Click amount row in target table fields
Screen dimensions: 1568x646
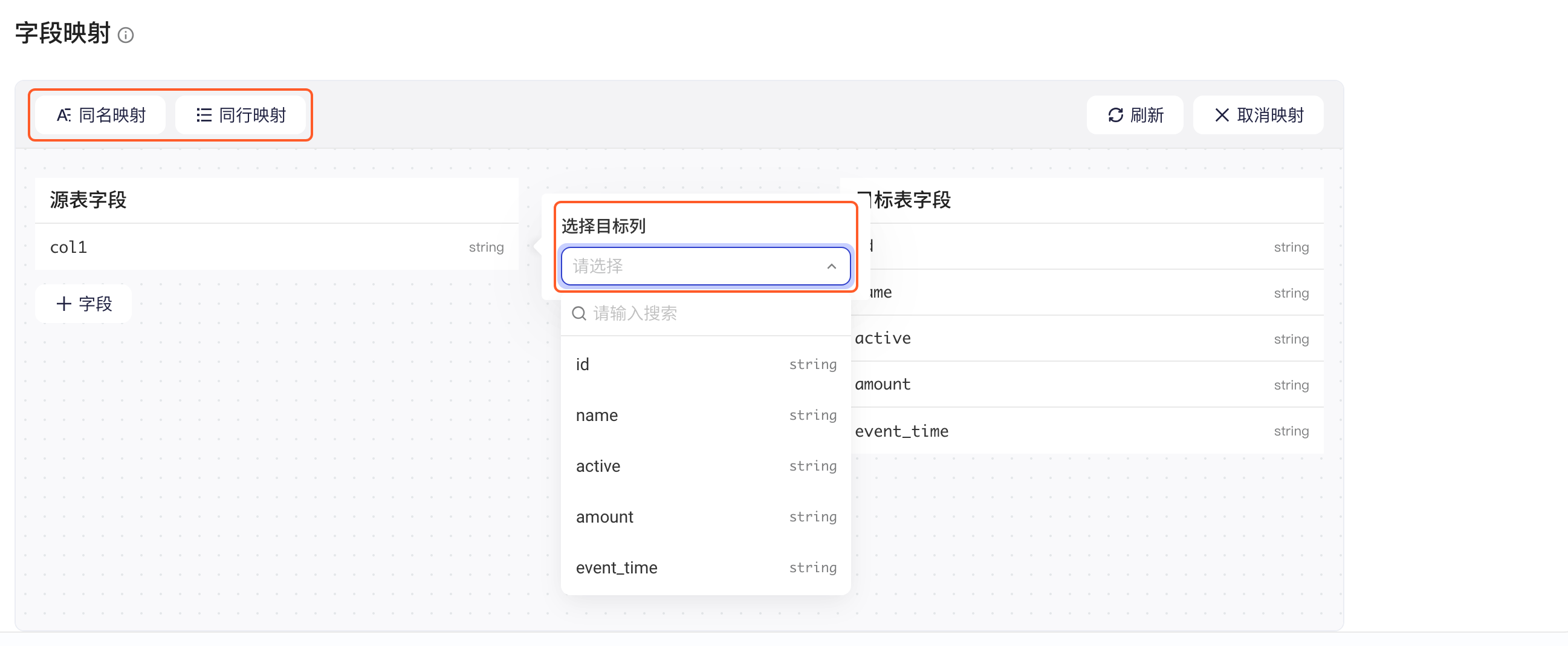coord(1086,385)
